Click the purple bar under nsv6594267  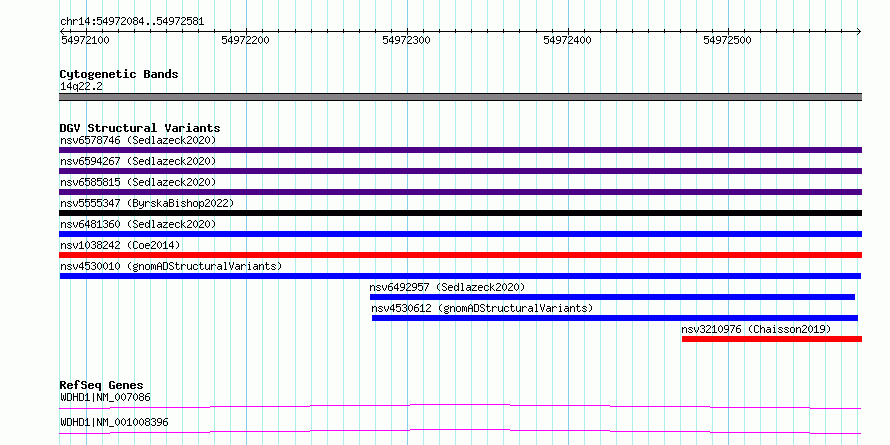click(460, 171)
